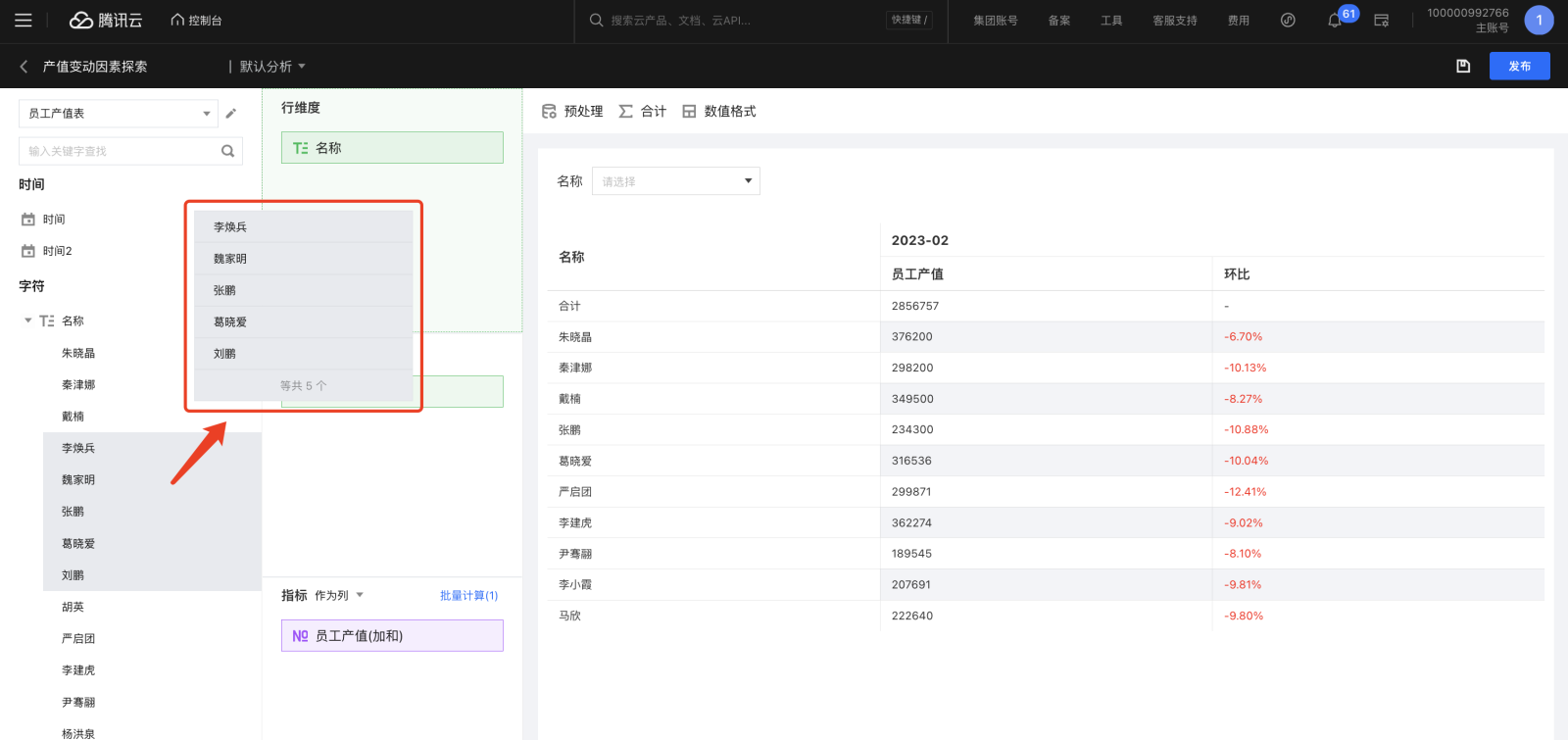Open the 作为列 indicator dropdown
Screen dimensions: 1568x740
pyautogui.click(x=339, y=595)
